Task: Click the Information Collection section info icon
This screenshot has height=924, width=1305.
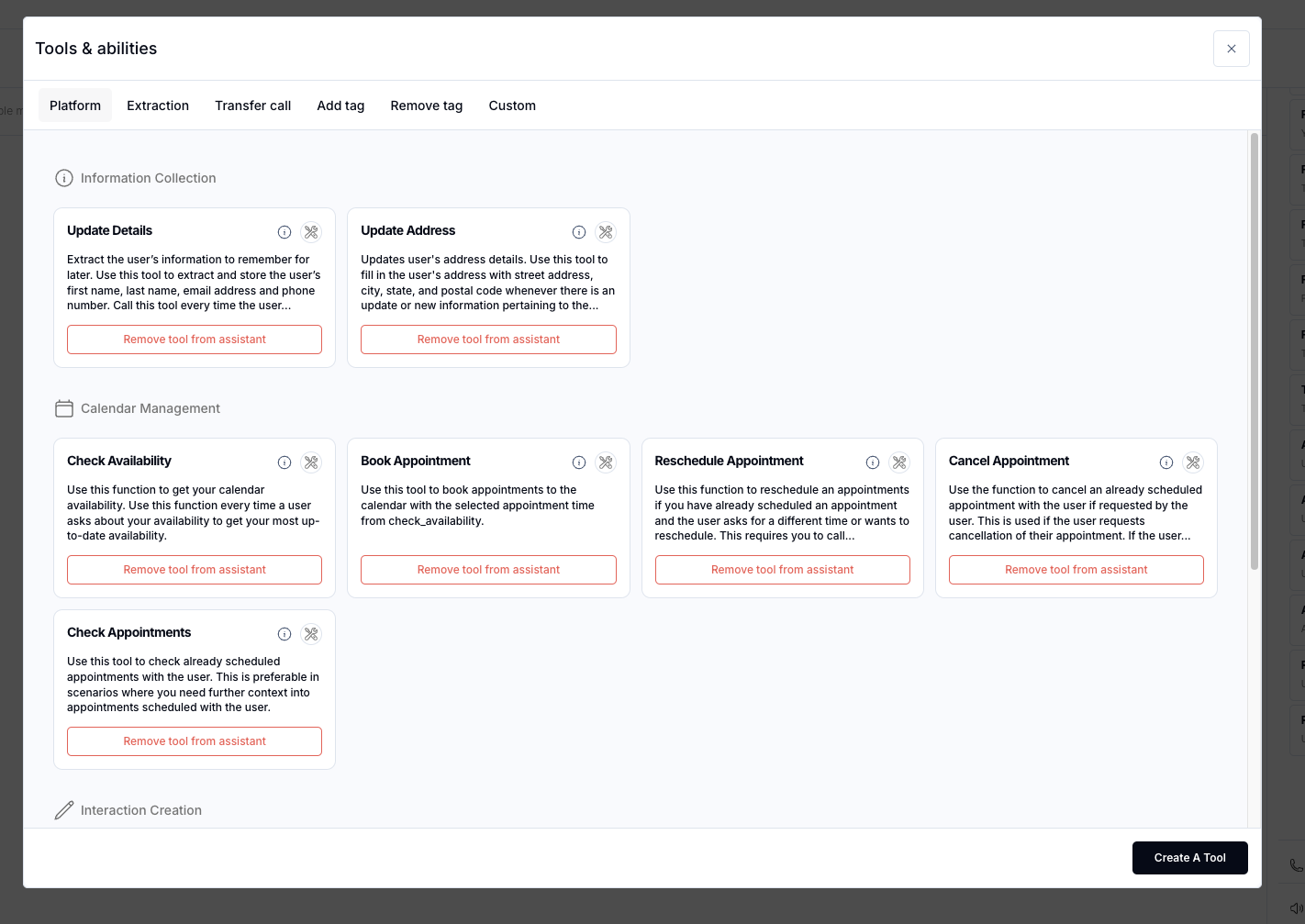Action: point(64,178)
